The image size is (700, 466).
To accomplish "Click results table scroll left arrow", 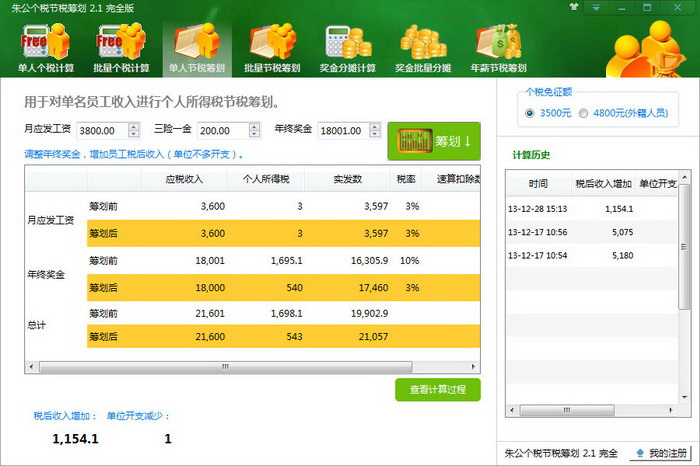I will [x=31, y=366].
